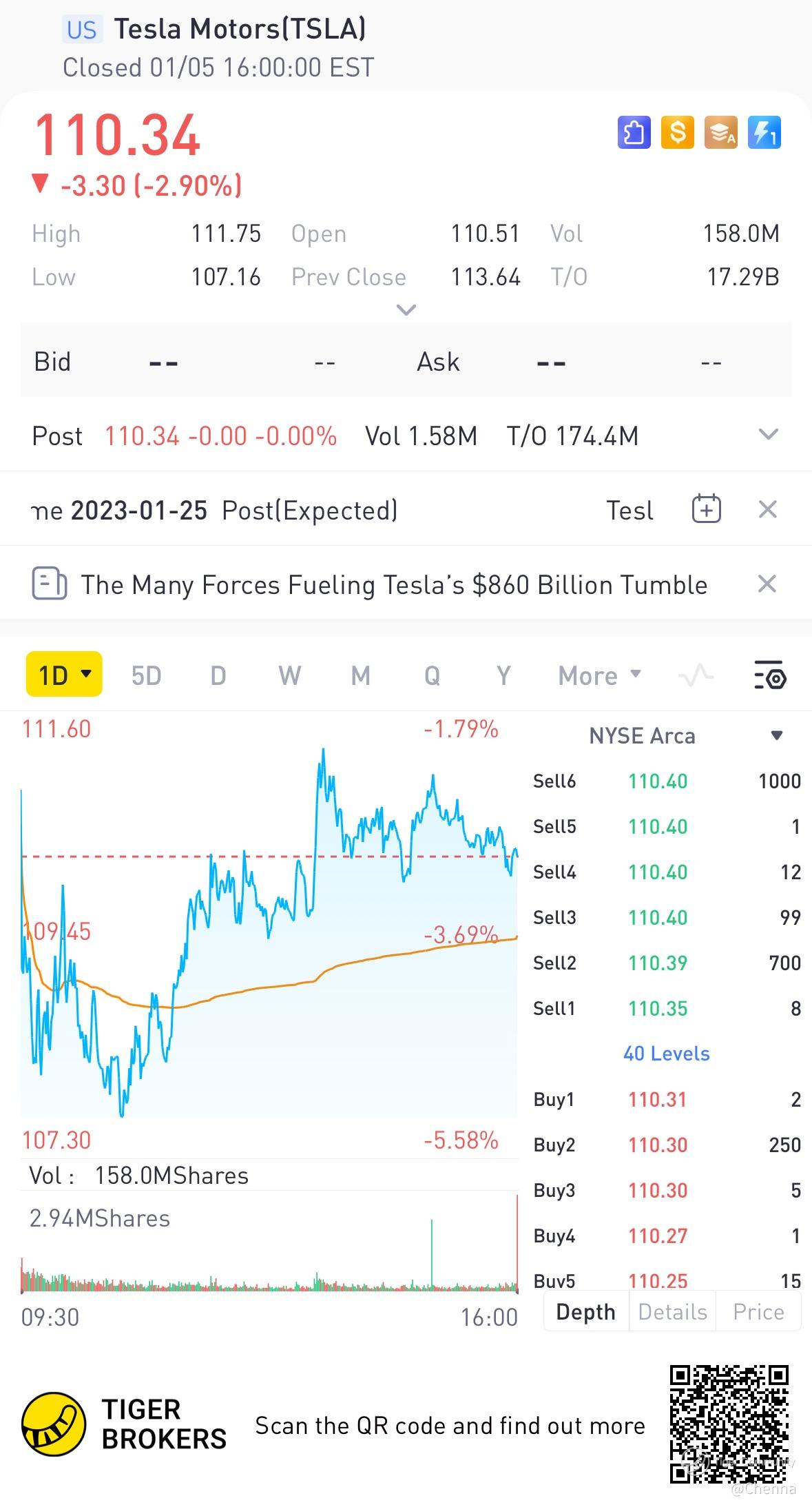Expand the stock details chevron

pyautogui.click(x=406, y=310)
